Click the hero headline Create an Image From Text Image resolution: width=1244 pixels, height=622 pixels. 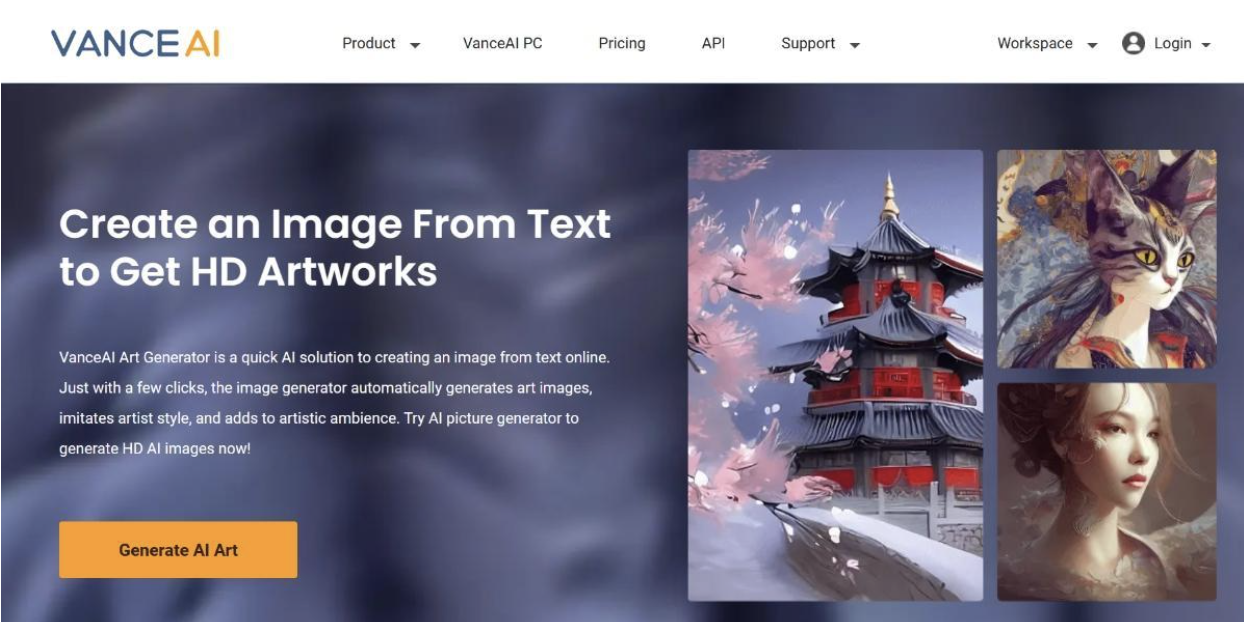[x=335, y=223]
